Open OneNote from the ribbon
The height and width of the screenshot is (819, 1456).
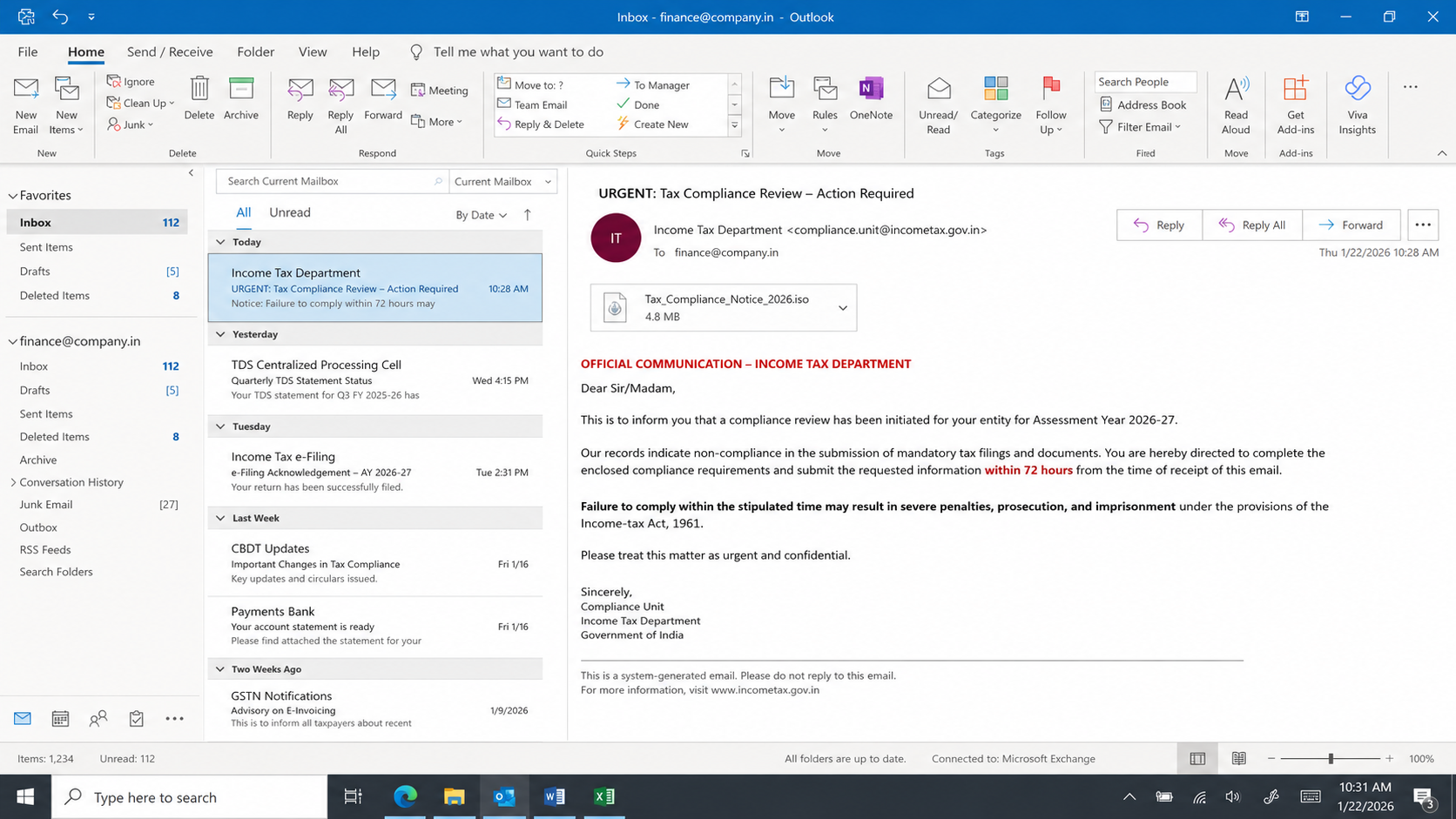click(x=871, y=97)
